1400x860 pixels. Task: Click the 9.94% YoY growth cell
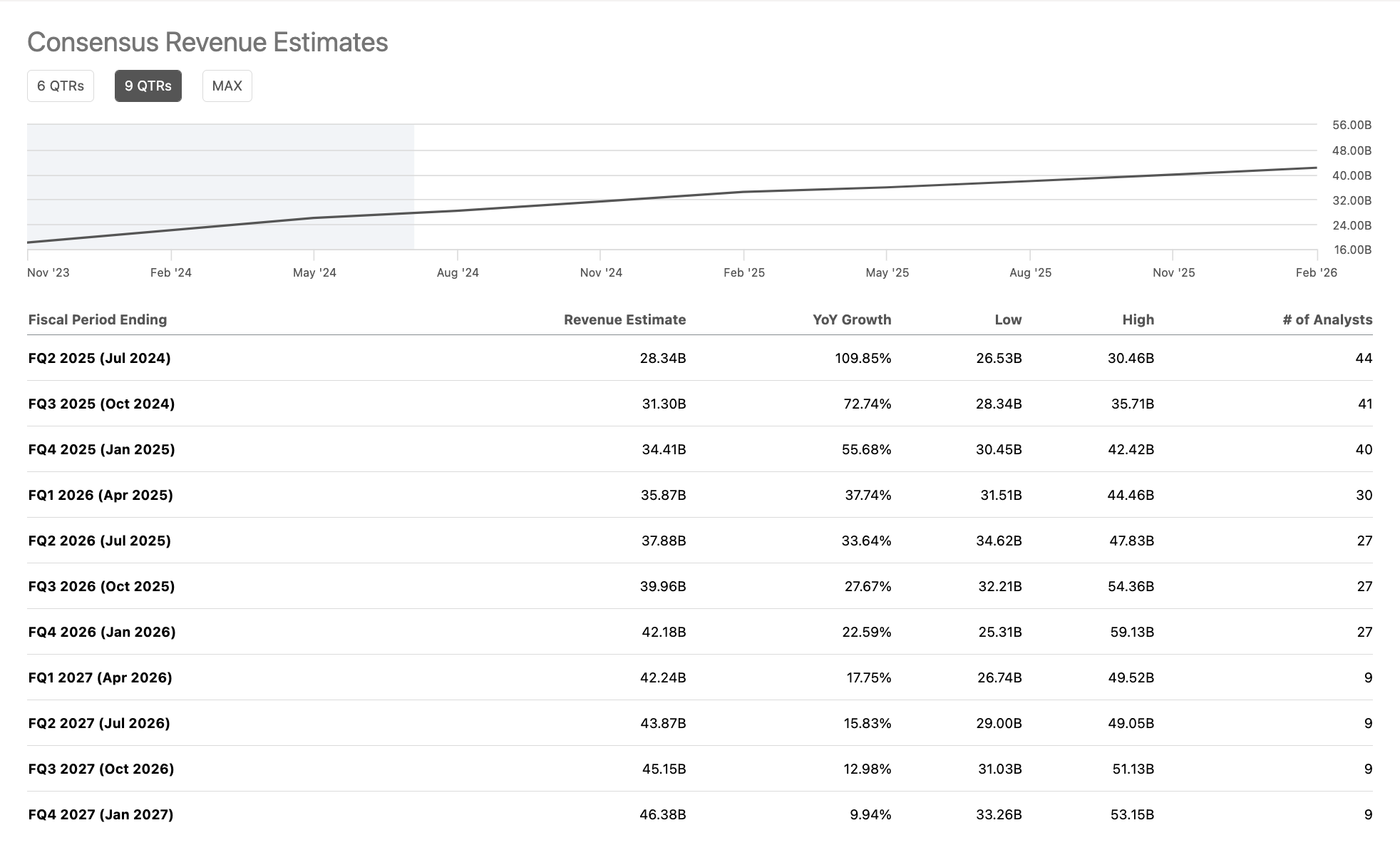870,814
